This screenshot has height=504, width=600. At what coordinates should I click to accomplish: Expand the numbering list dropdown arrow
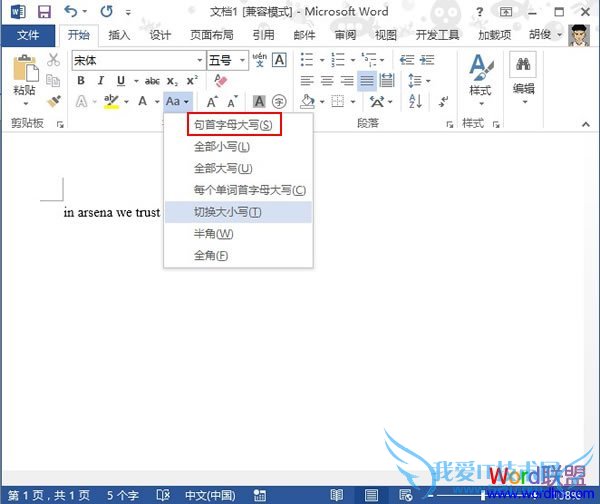point(353,60)
